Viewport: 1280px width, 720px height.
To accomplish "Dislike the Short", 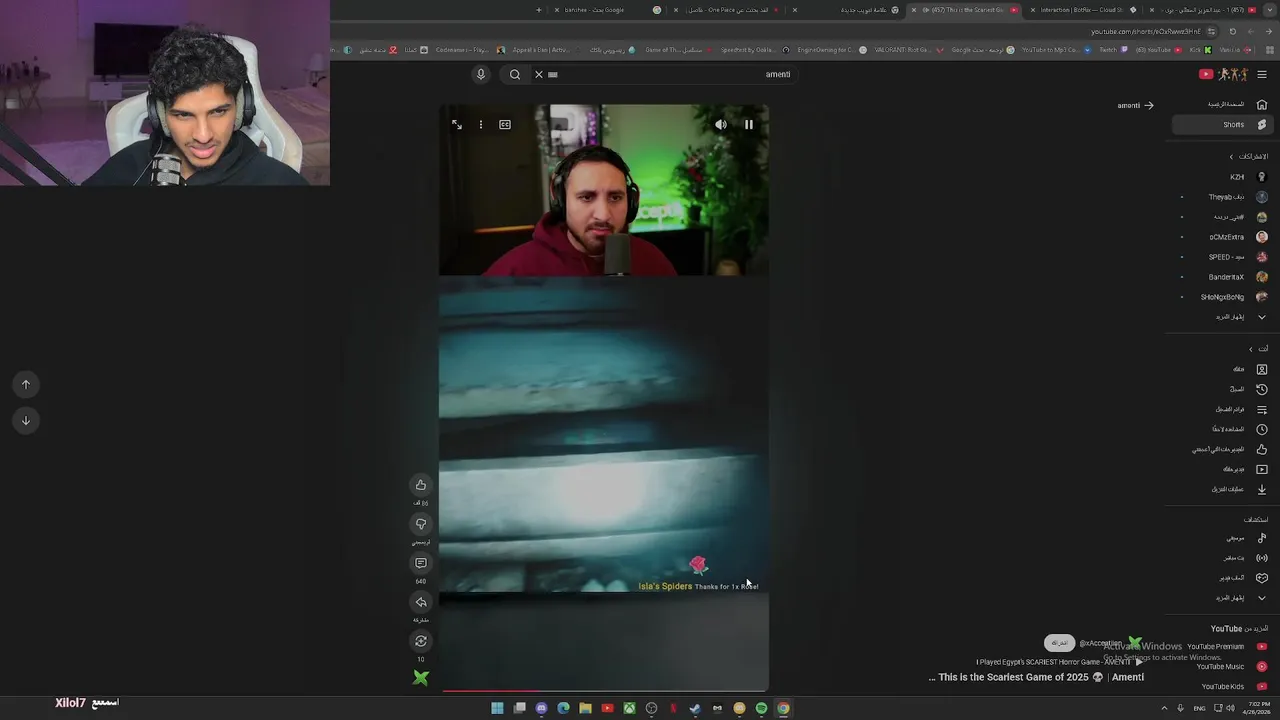I will 421,524.
